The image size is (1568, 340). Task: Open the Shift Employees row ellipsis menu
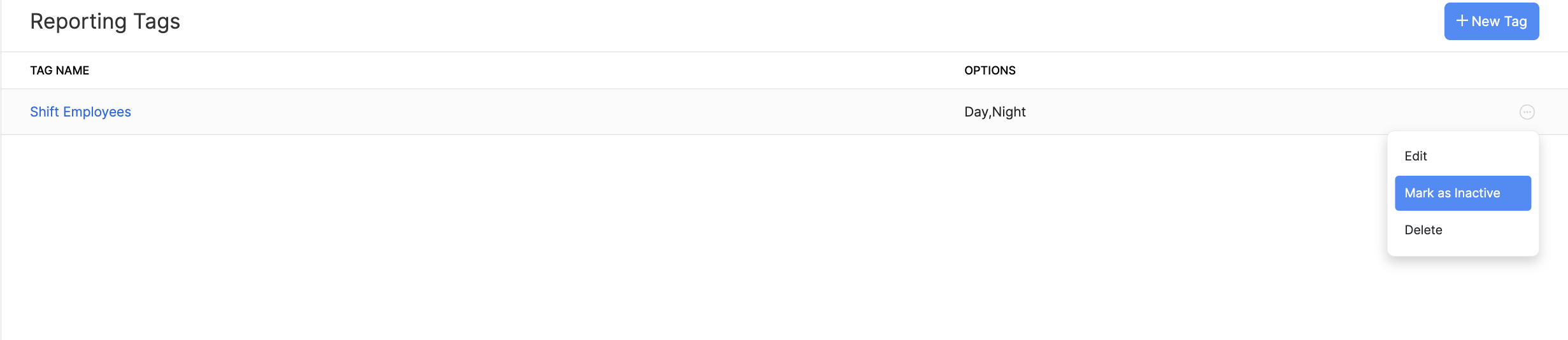pos(1527,112)
